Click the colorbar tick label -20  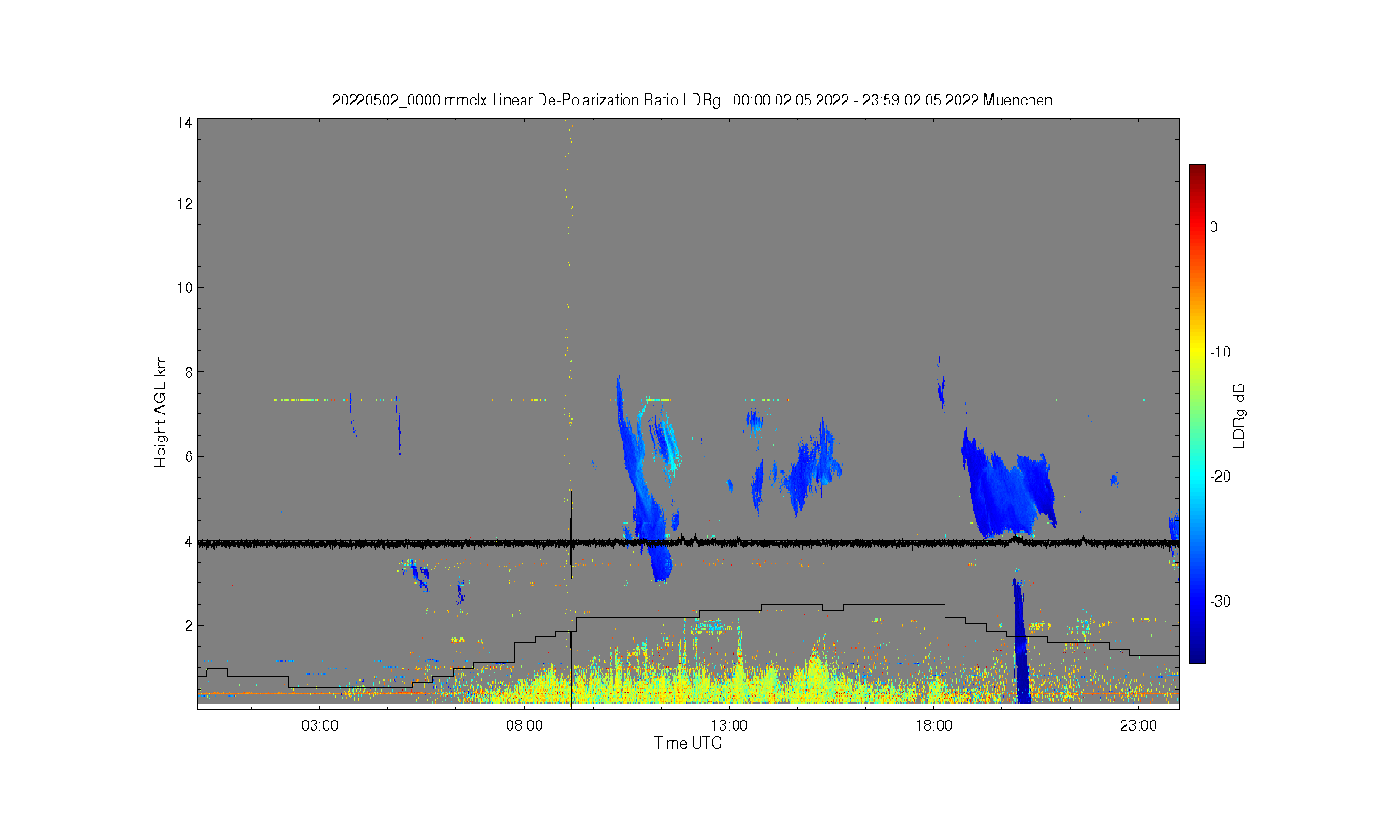tap(1220, 476)
